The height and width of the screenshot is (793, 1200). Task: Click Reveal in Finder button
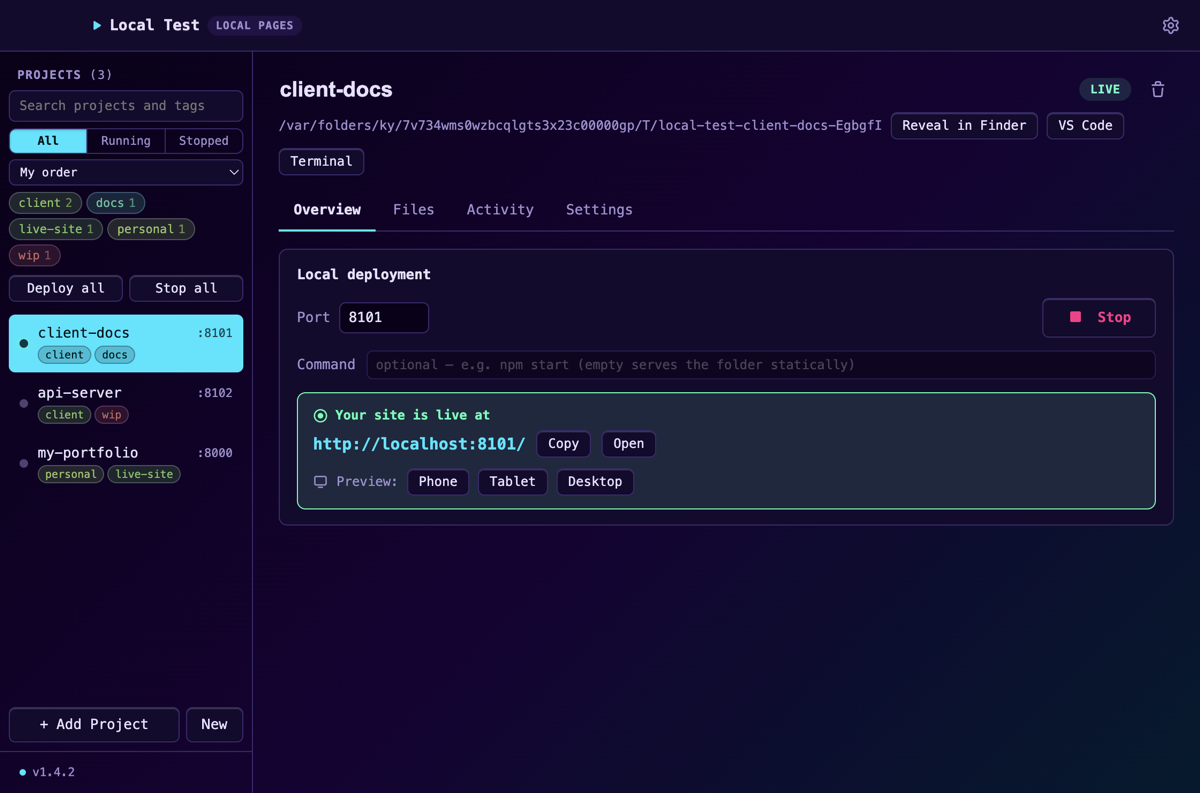point(964,126)
